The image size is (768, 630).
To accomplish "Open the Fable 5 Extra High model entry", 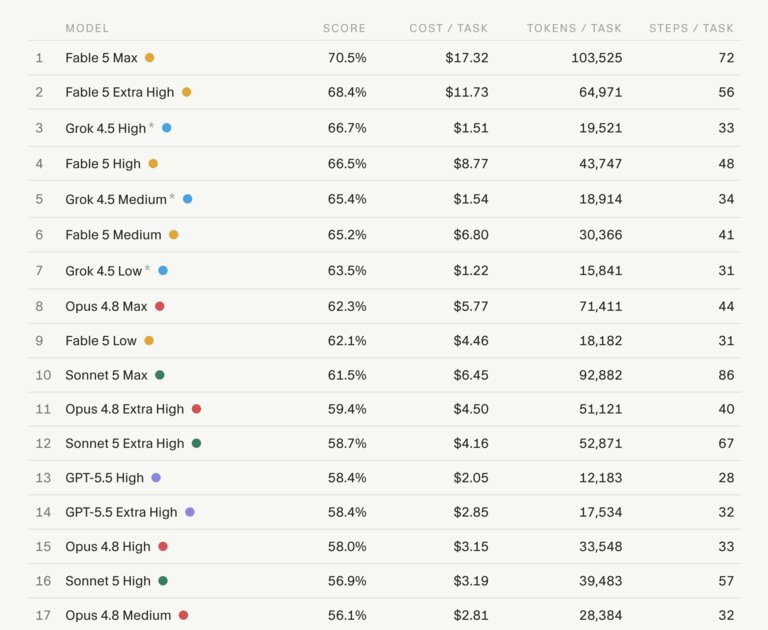I will [120, 92].
